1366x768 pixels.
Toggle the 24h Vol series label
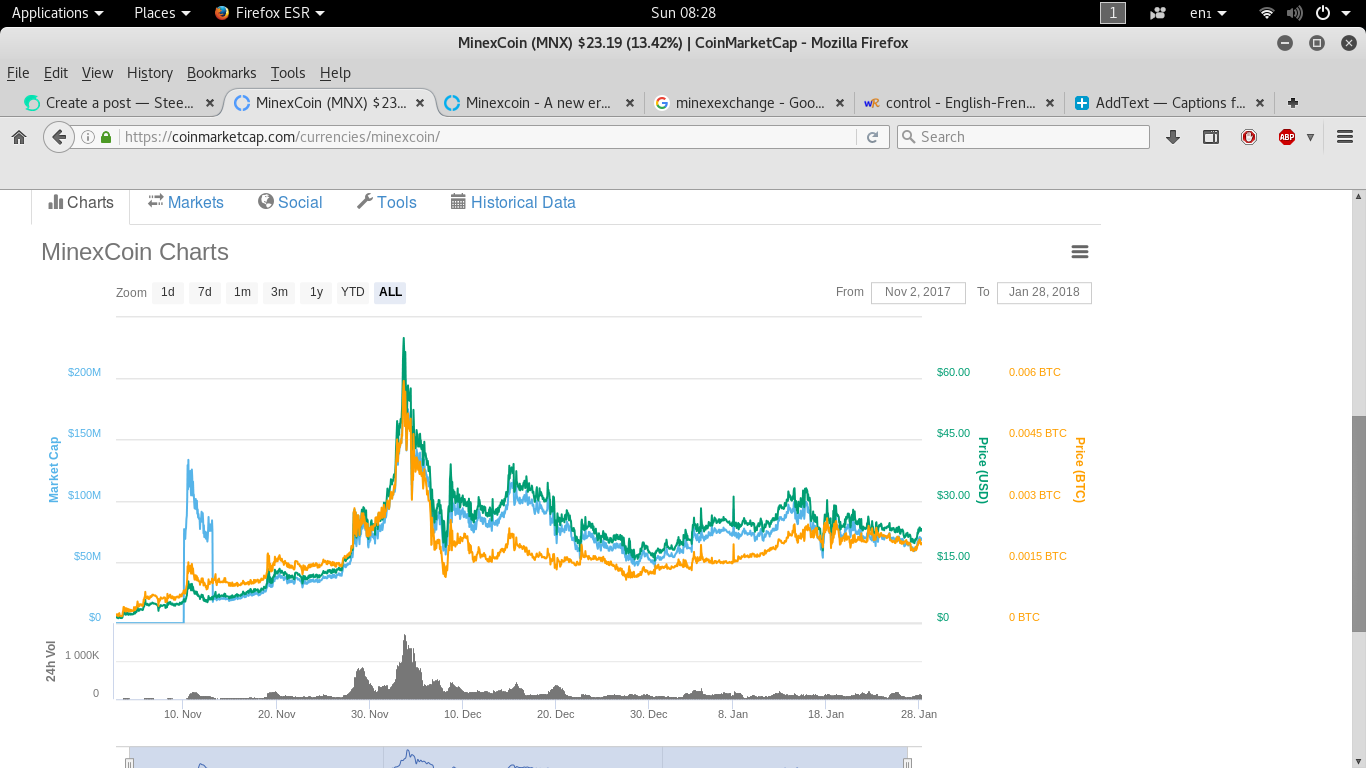tap(51, 661)
